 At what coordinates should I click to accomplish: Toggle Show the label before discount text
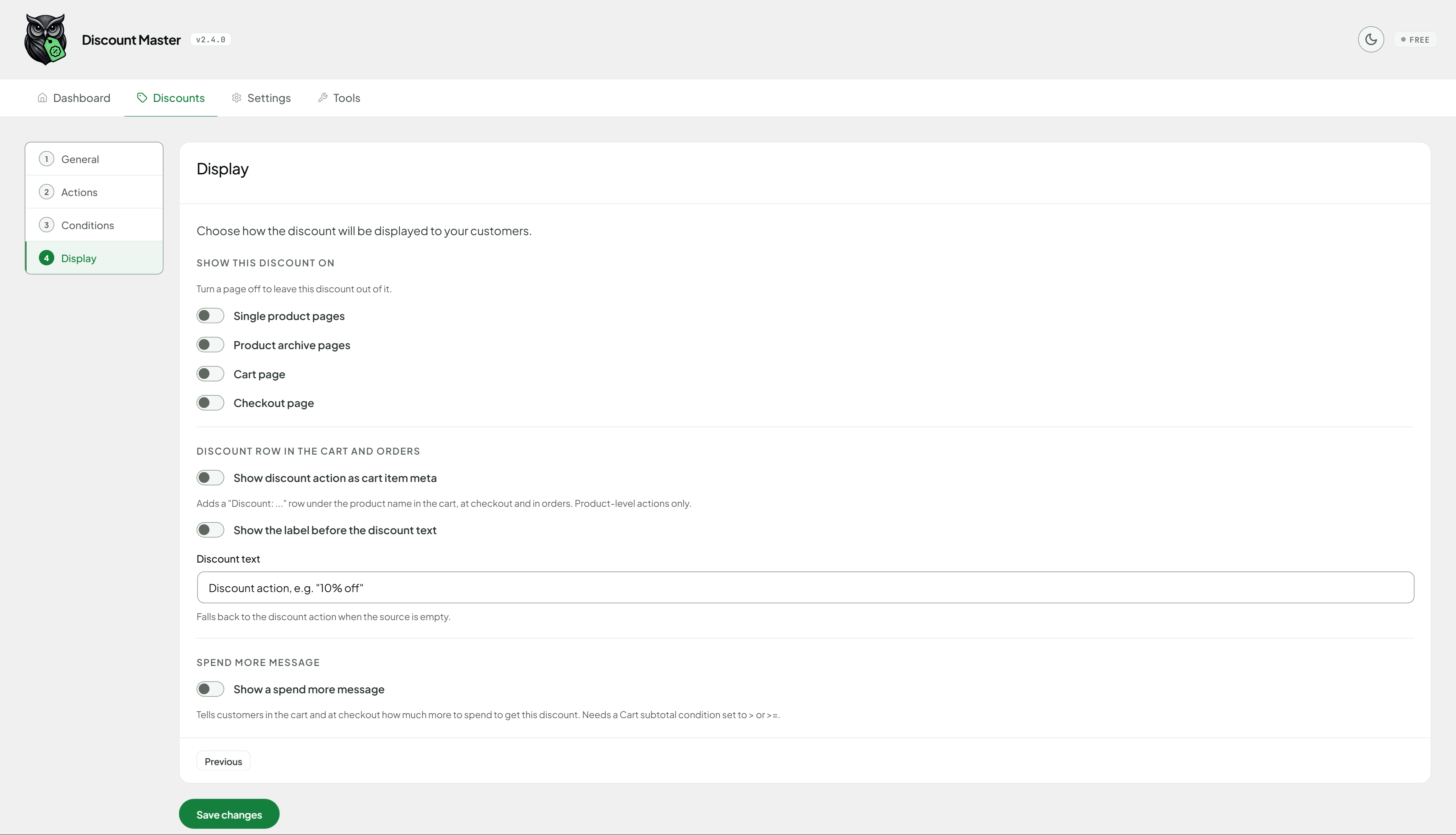(x=210, y=530)
